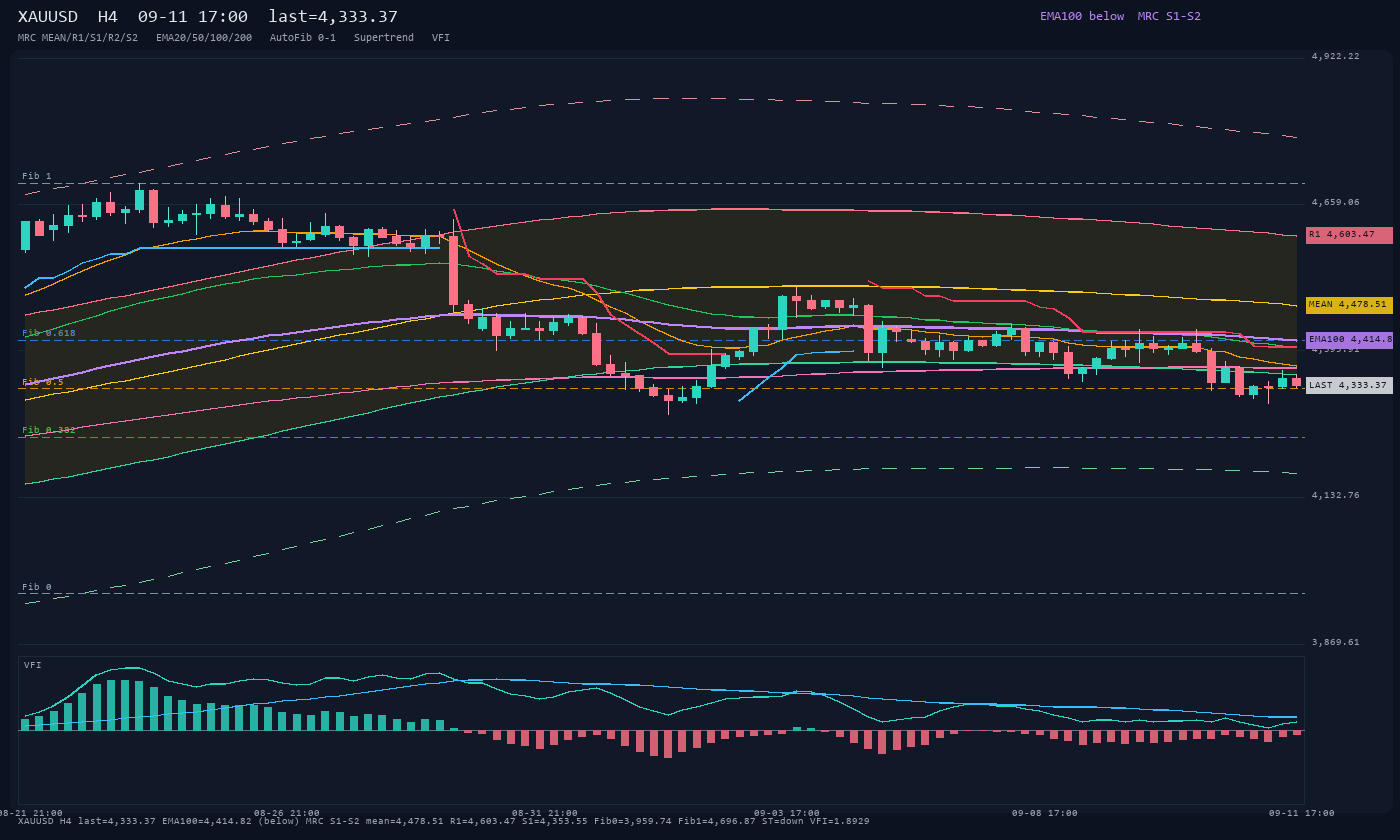Viewport: 1400px width, 840px height.
Task: Click the 4,659.06 price axis label
Action: tap(1336, 202)
